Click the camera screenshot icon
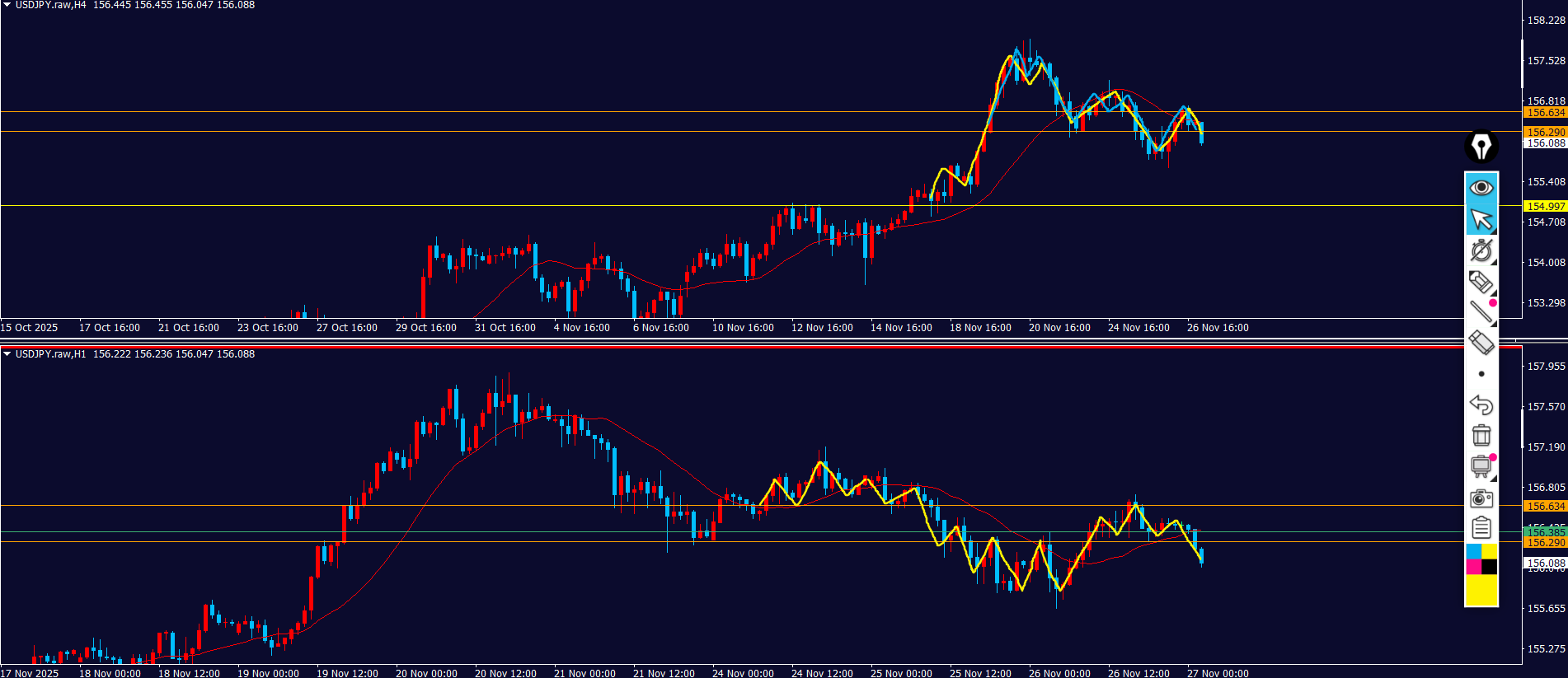1568x678 pixels. pos(1481,498)
